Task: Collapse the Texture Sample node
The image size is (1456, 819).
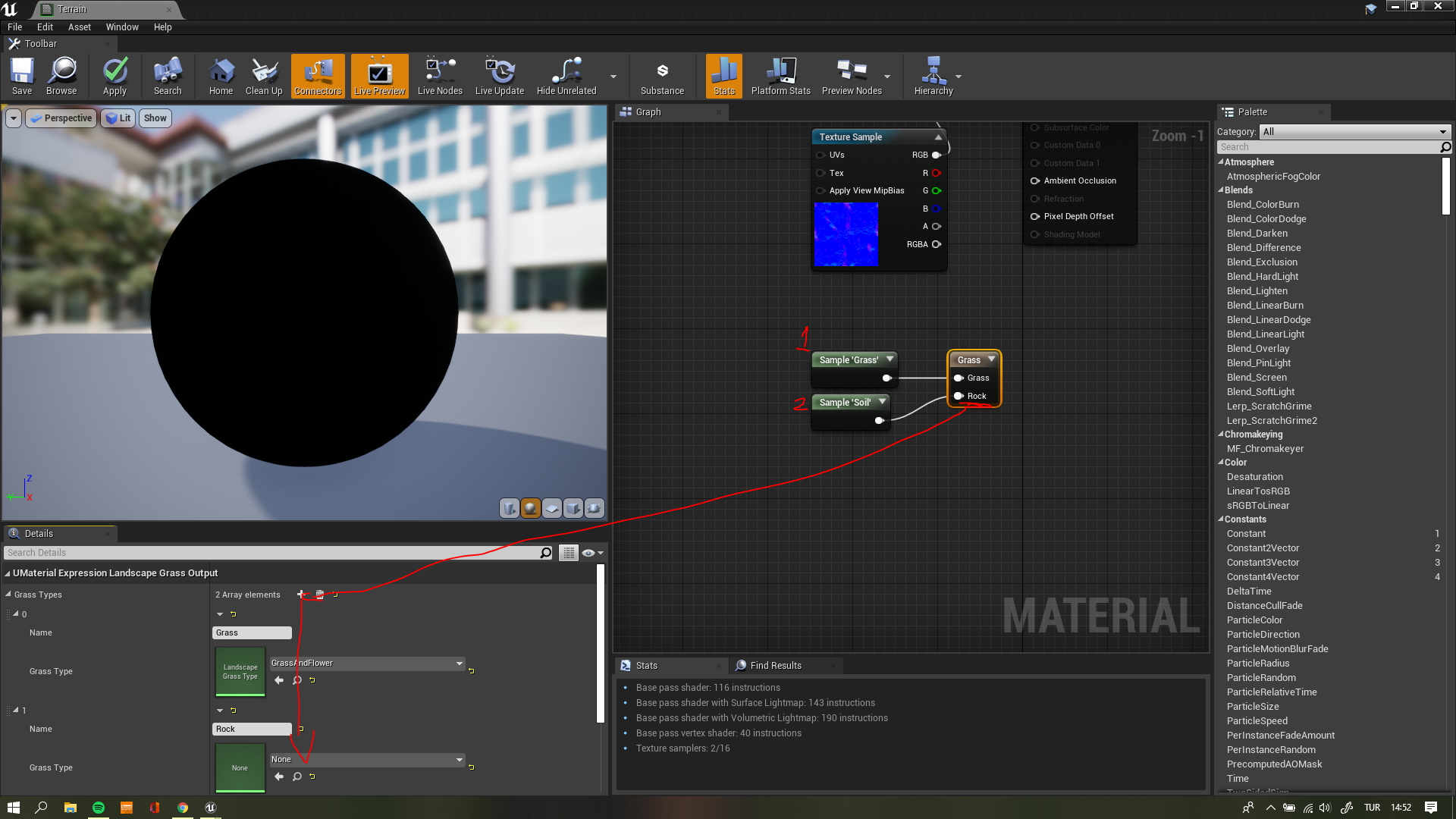Action: coord(938,137)
